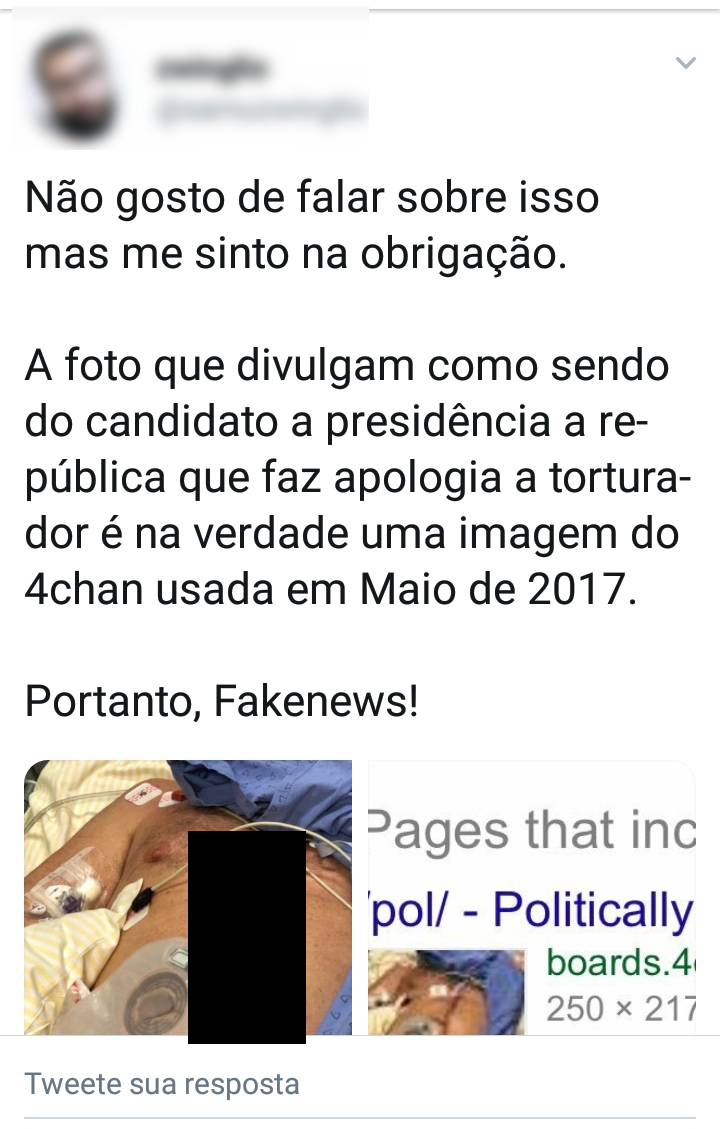Click the black censor rectangle on photo
Viewport: 720px width, 1129px height.
point(247,937)
